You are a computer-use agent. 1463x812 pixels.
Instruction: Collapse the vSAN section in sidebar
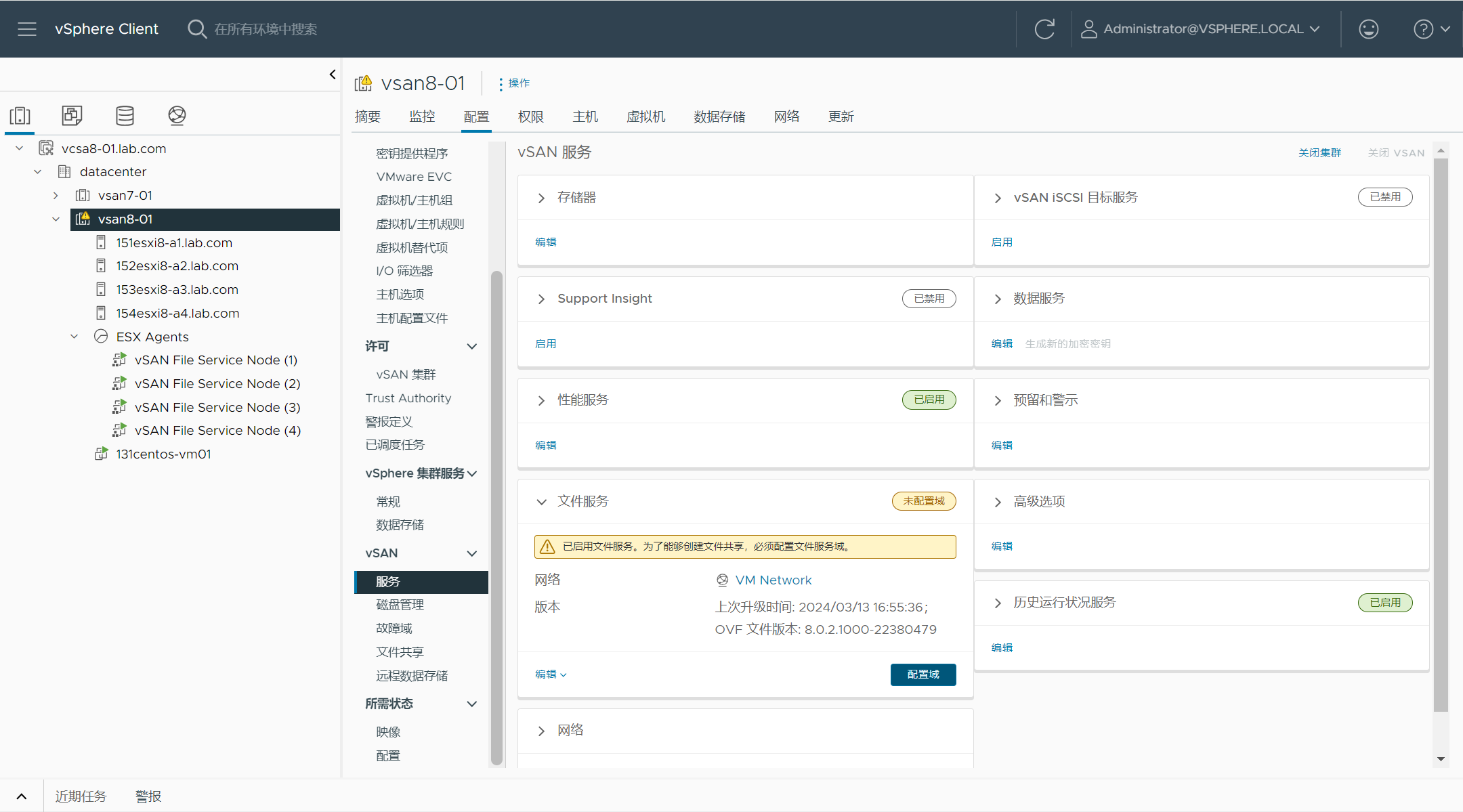pos(472,553)
